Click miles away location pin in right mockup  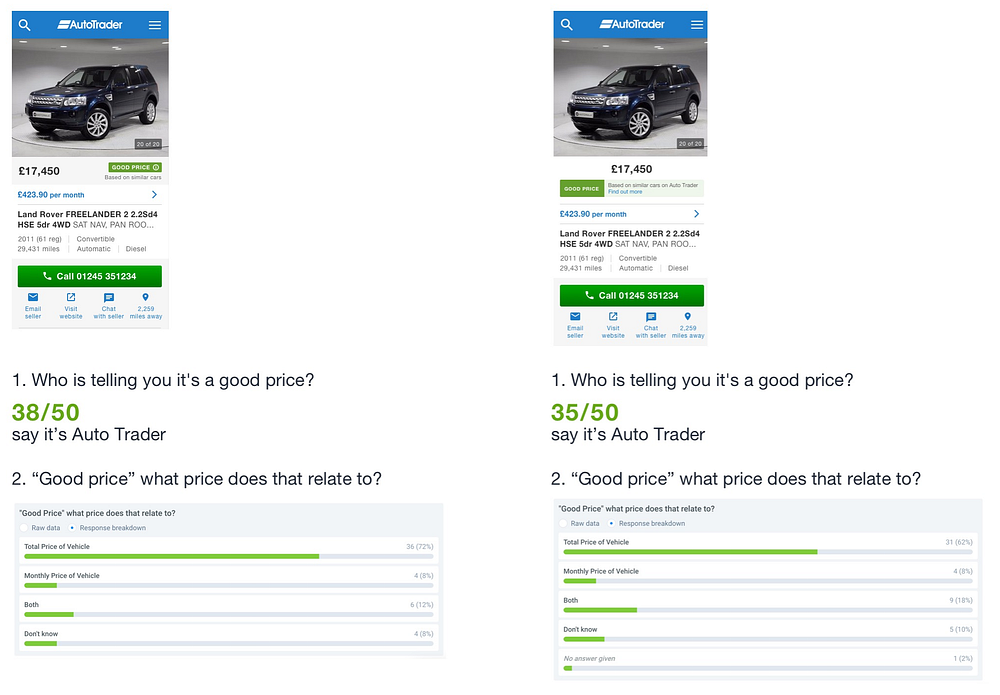tap(688, 316)
